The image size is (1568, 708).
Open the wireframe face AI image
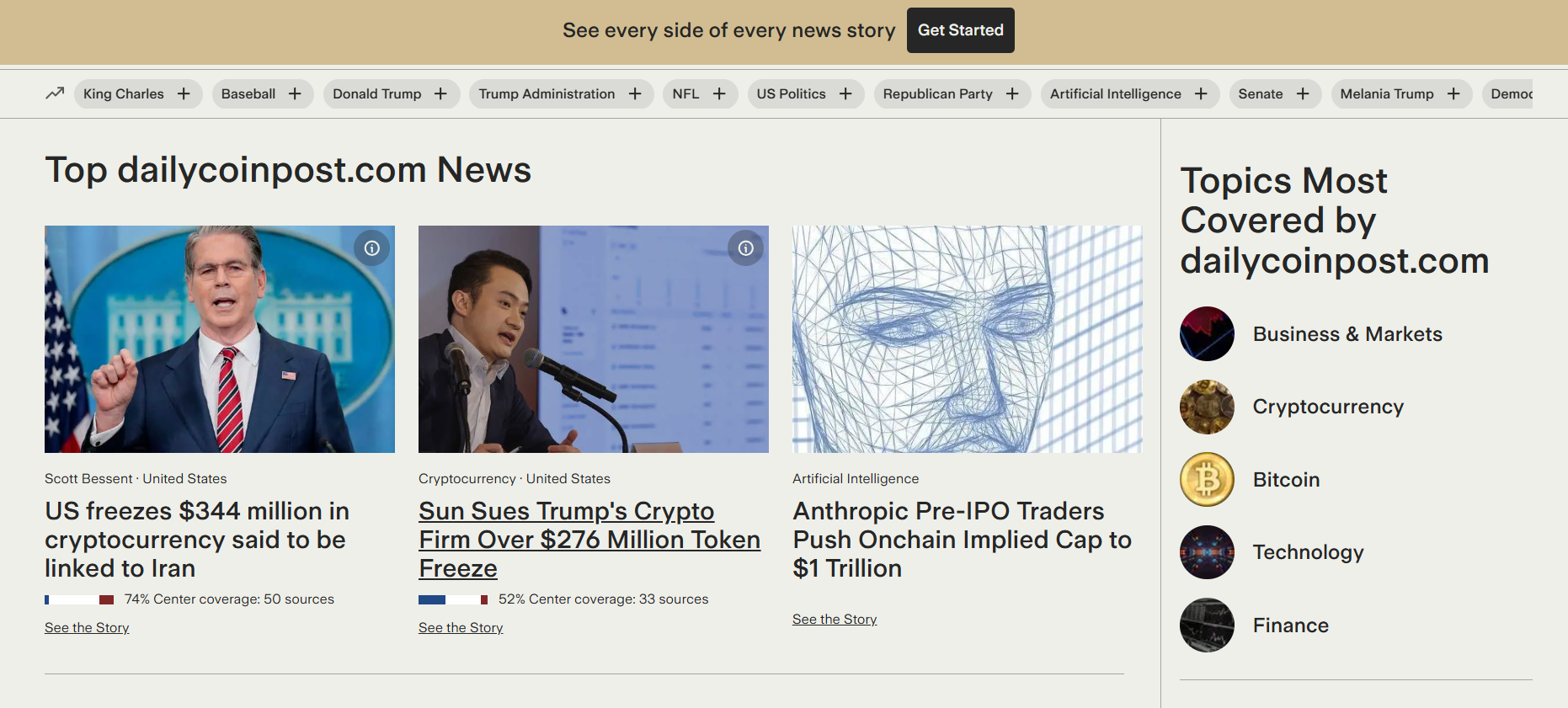[968, 339]
